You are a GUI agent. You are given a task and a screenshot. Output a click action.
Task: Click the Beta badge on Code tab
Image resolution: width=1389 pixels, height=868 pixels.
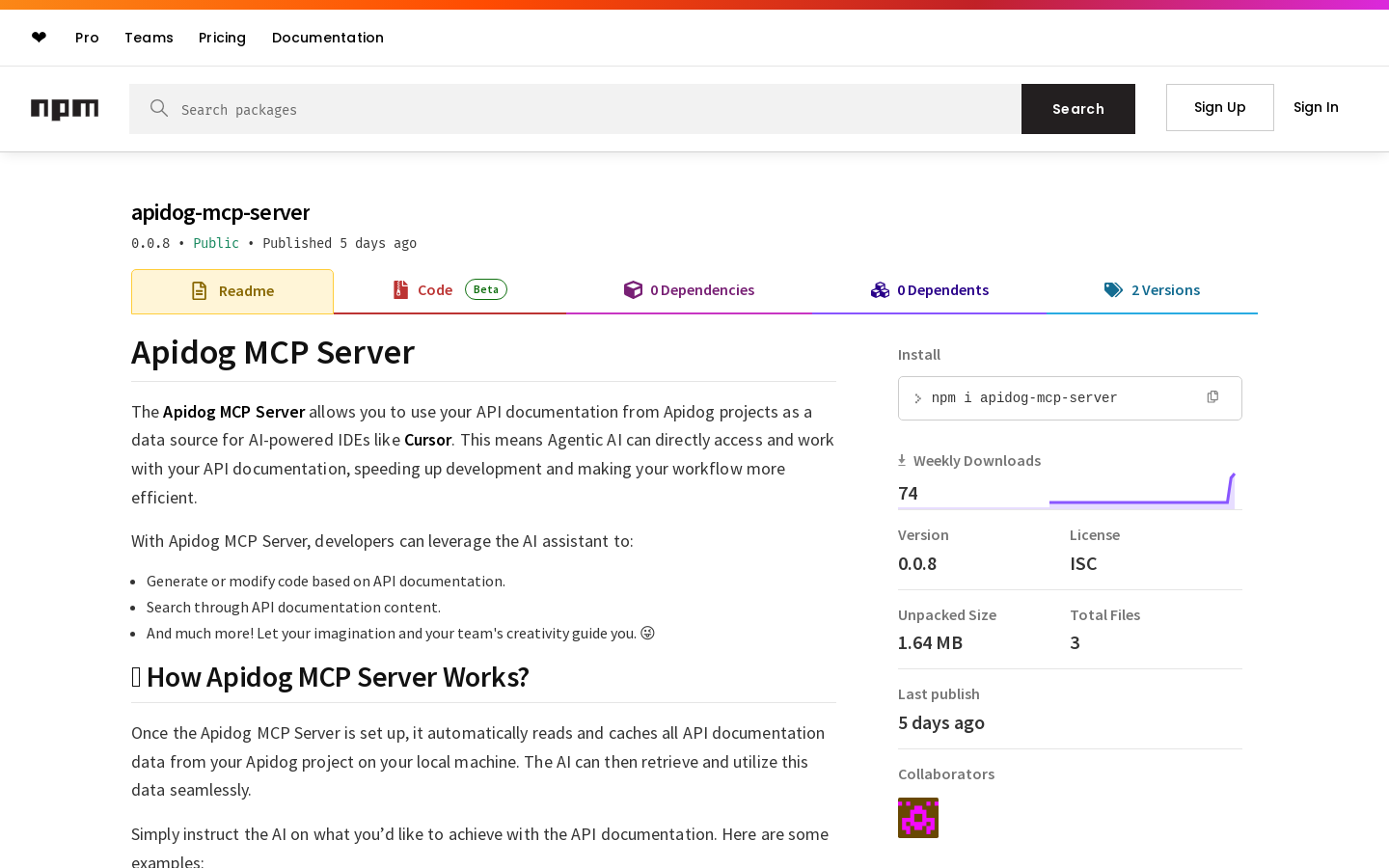(x=486, y=289)
